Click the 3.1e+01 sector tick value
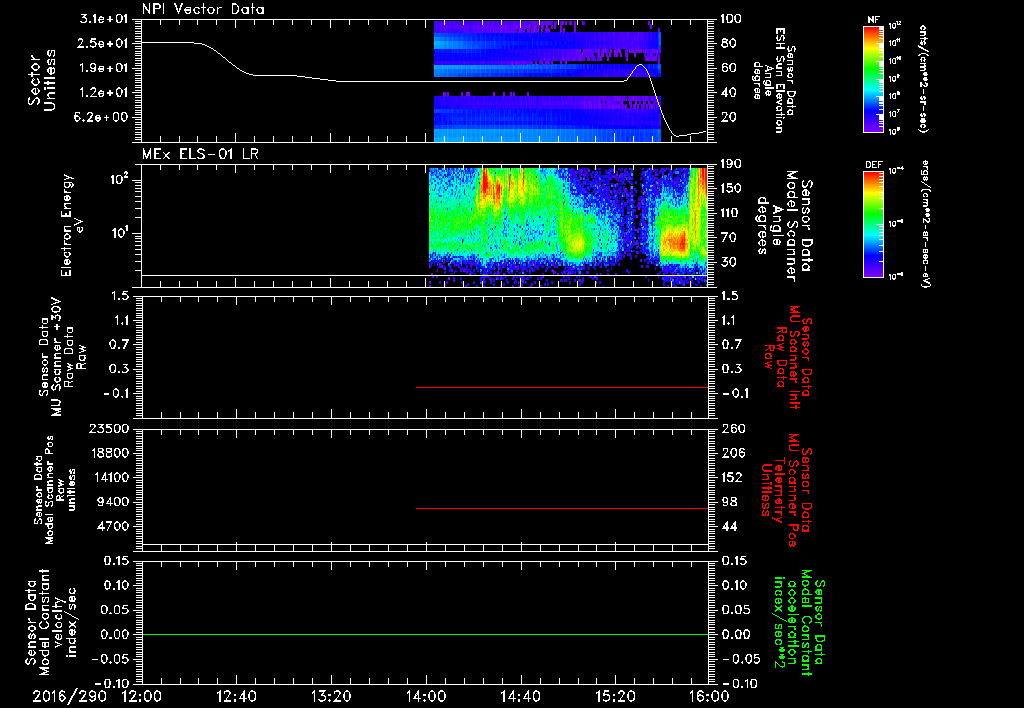 pos(104,19)
